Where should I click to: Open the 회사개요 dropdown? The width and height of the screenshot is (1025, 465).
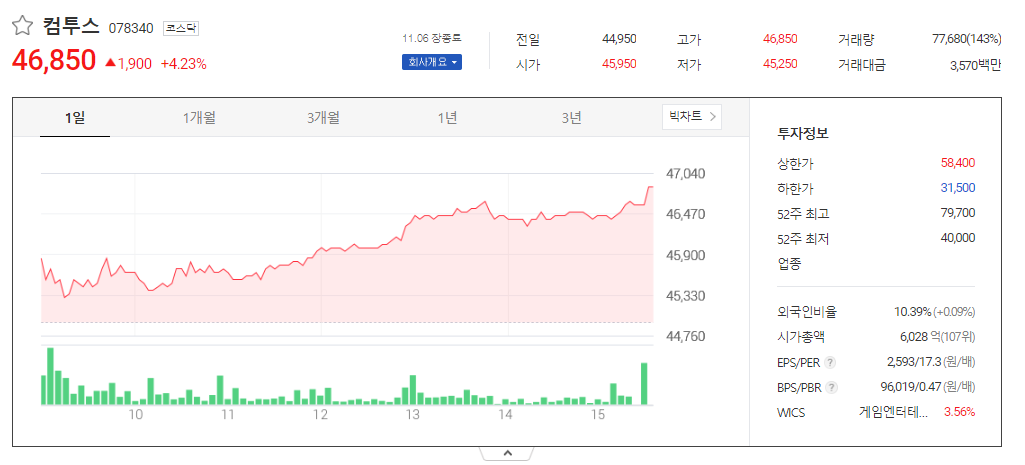(x=431, y=62)
